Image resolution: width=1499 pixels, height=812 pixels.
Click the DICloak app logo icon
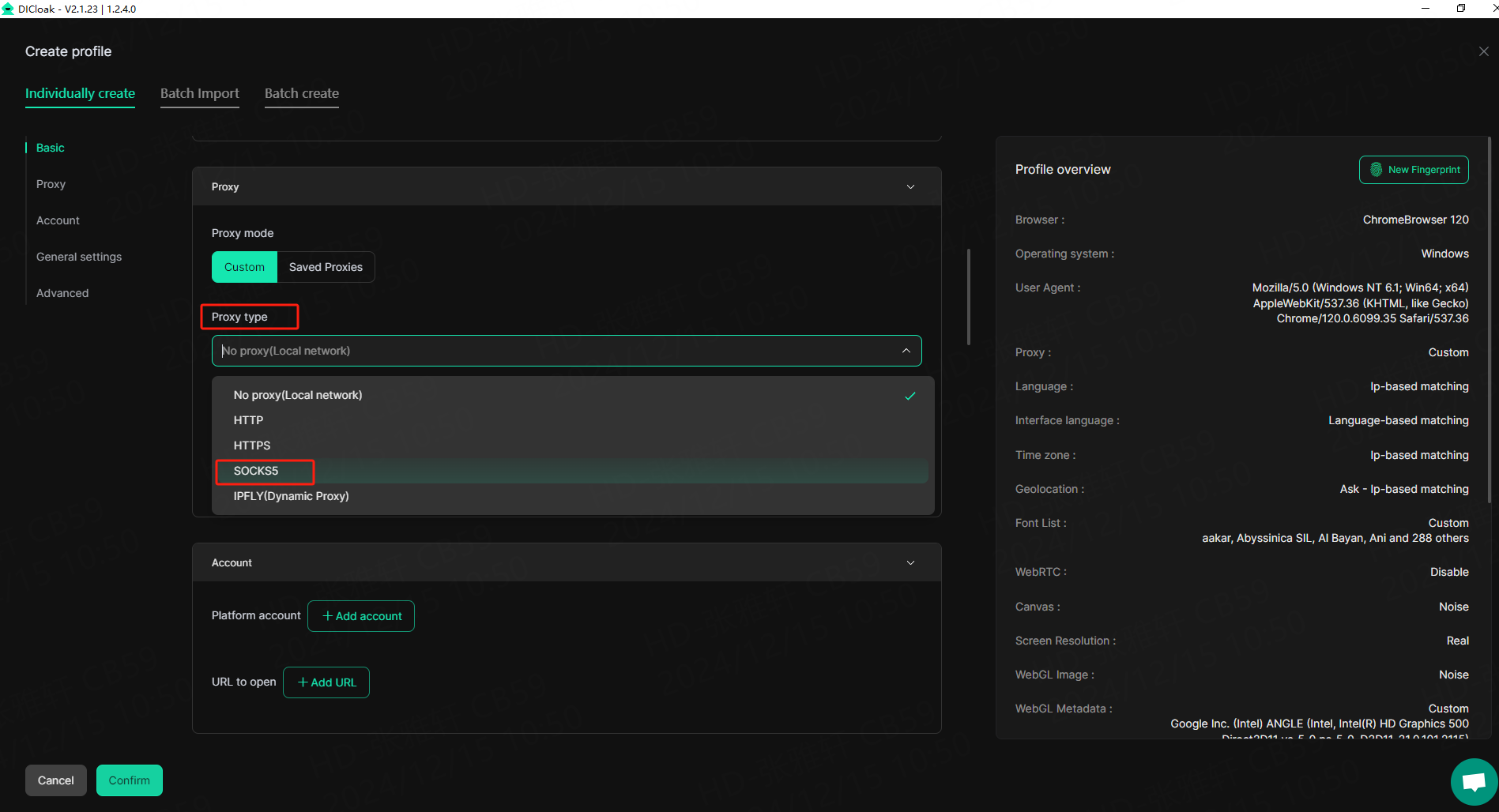(x=8, y=9)
